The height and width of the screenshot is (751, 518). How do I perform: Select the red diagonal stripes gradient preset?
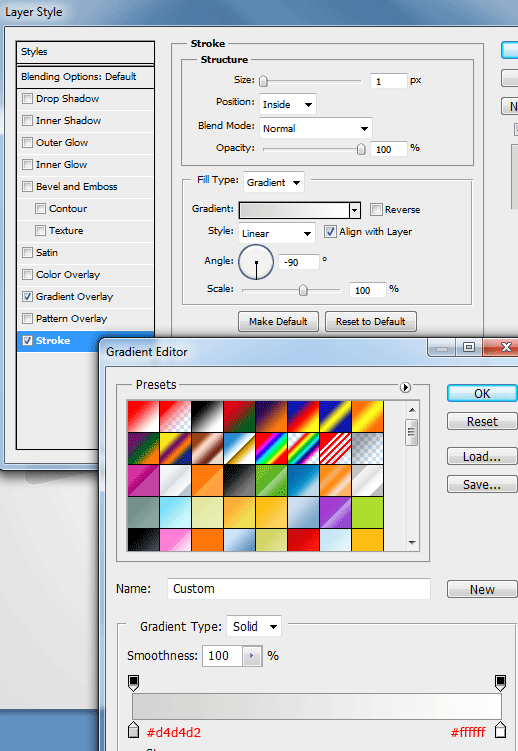(x=336, y=448)
